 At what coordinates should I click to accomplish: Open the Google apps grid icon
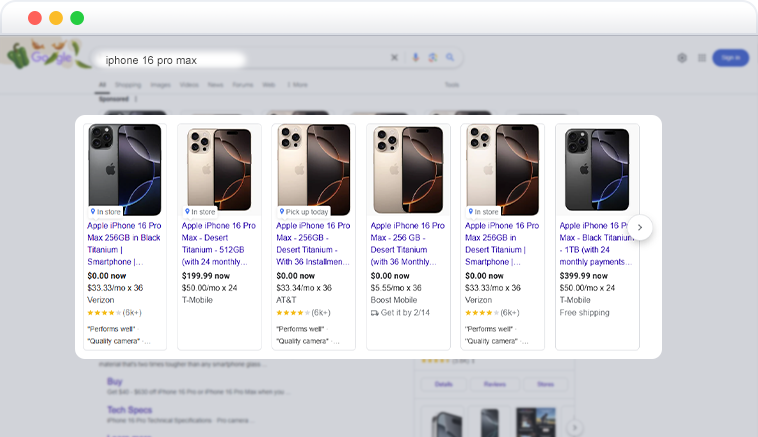702,58
